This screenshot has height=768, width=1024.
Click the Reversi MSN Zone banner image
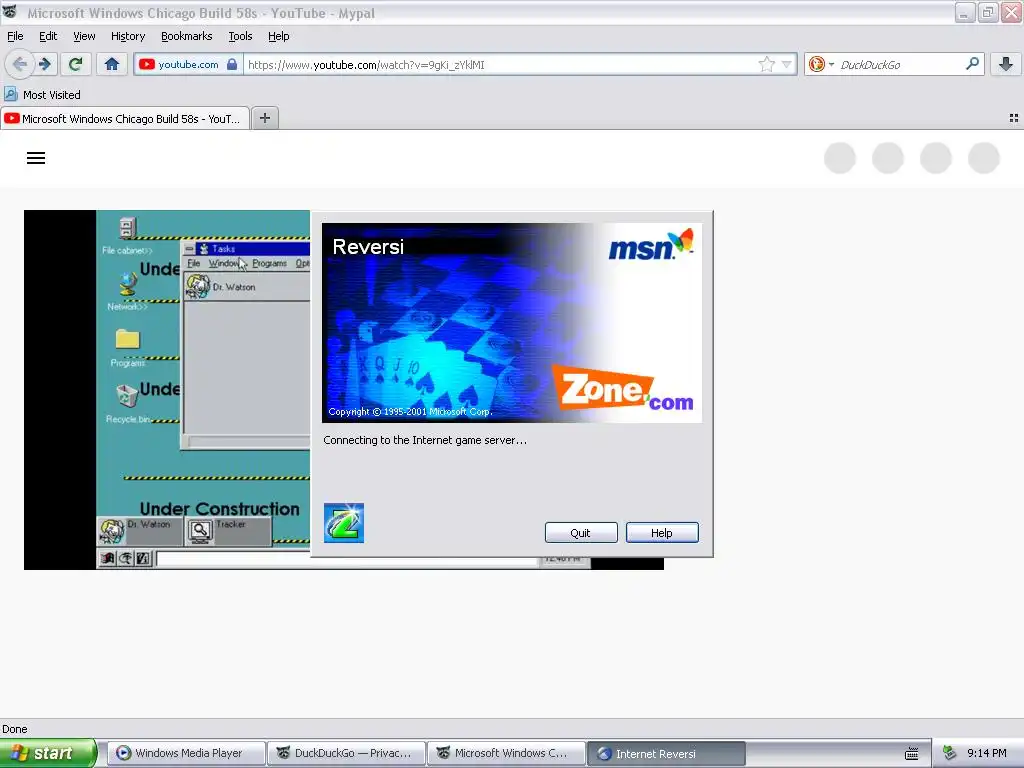(511, 323)
